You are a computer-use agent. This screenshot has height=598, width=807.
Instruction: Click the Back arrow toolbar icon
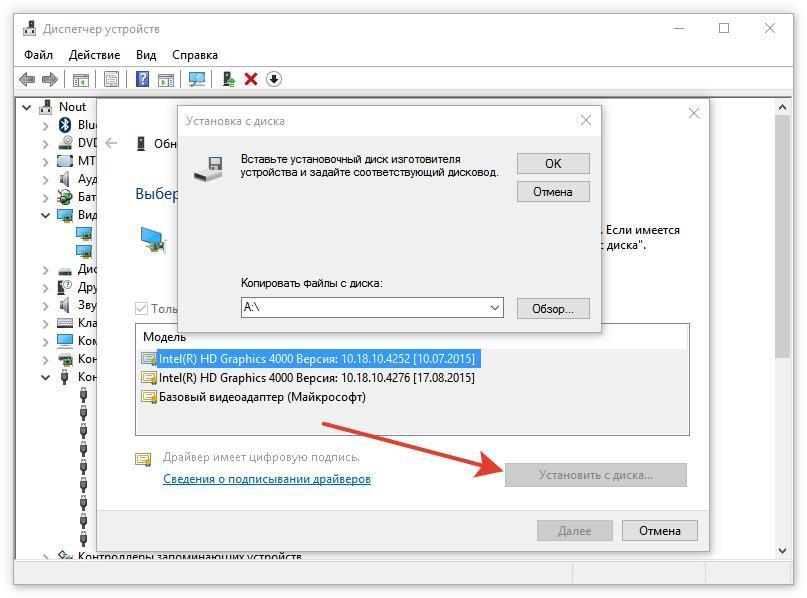tap(27, 79)
